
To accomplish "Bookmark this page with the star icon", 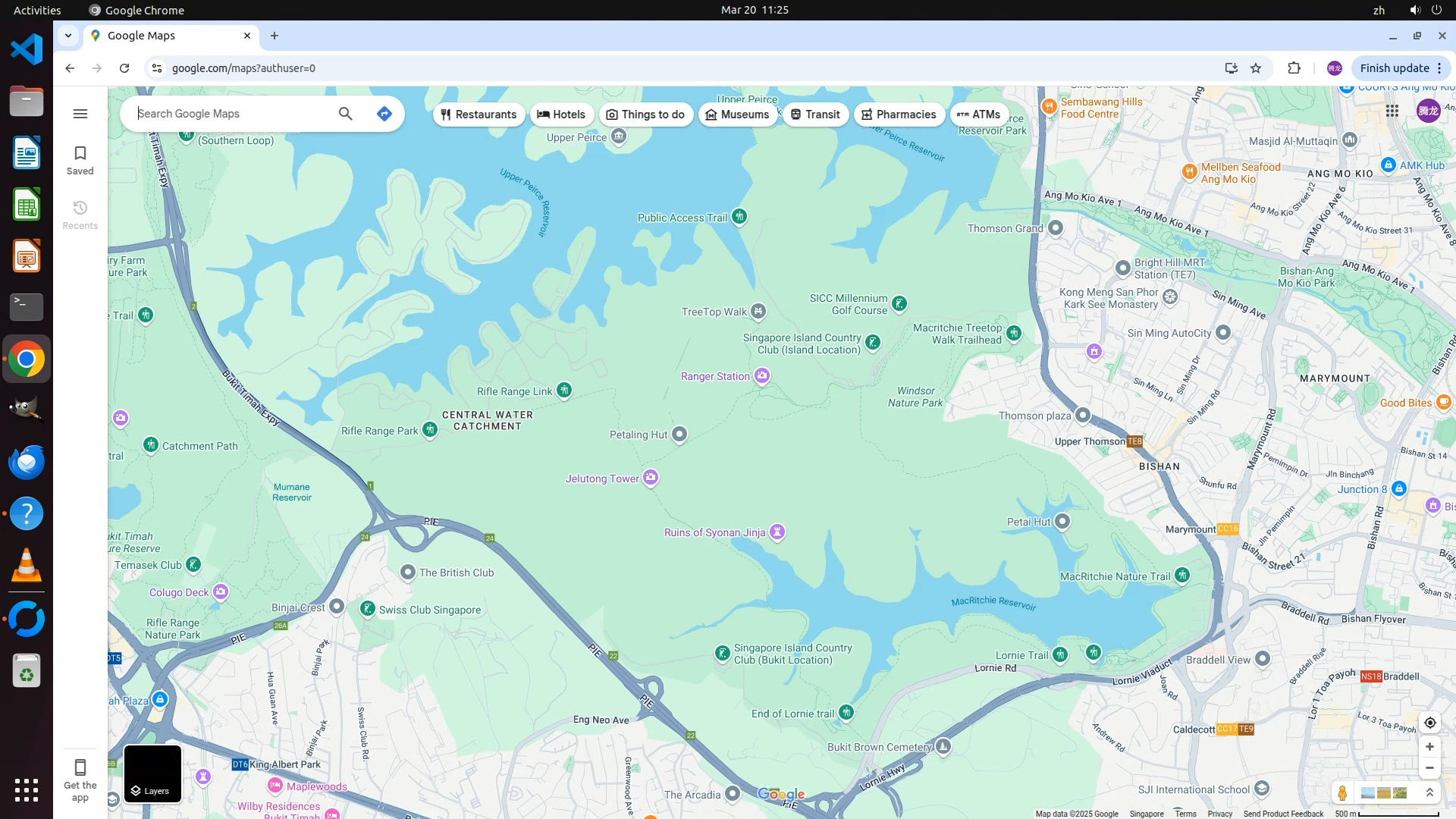I will [x=1256, y=68].
